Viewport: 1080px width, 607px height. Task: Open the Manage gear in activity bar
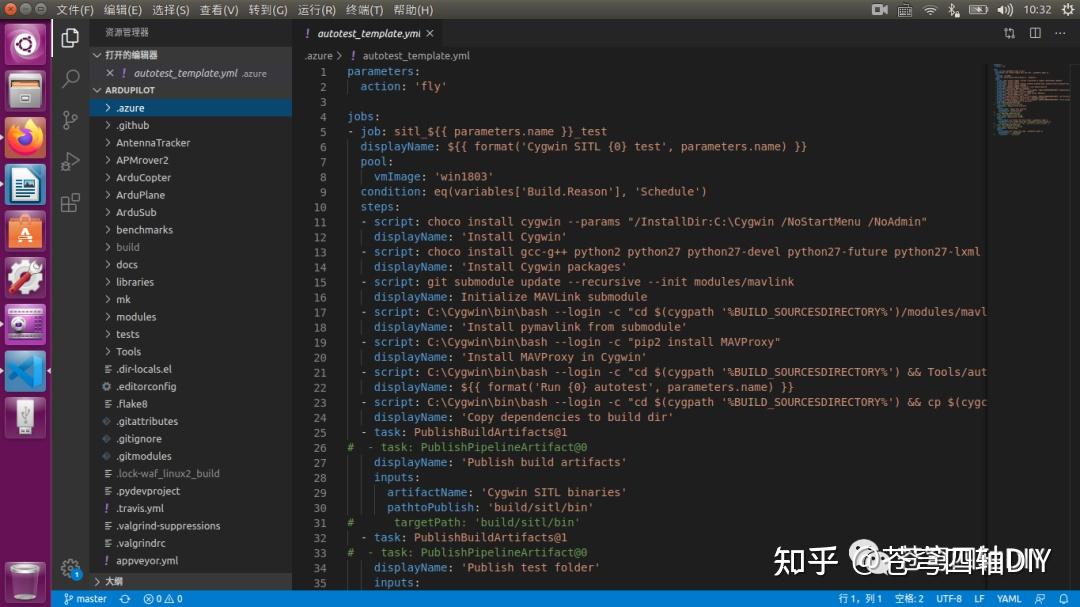70,568
